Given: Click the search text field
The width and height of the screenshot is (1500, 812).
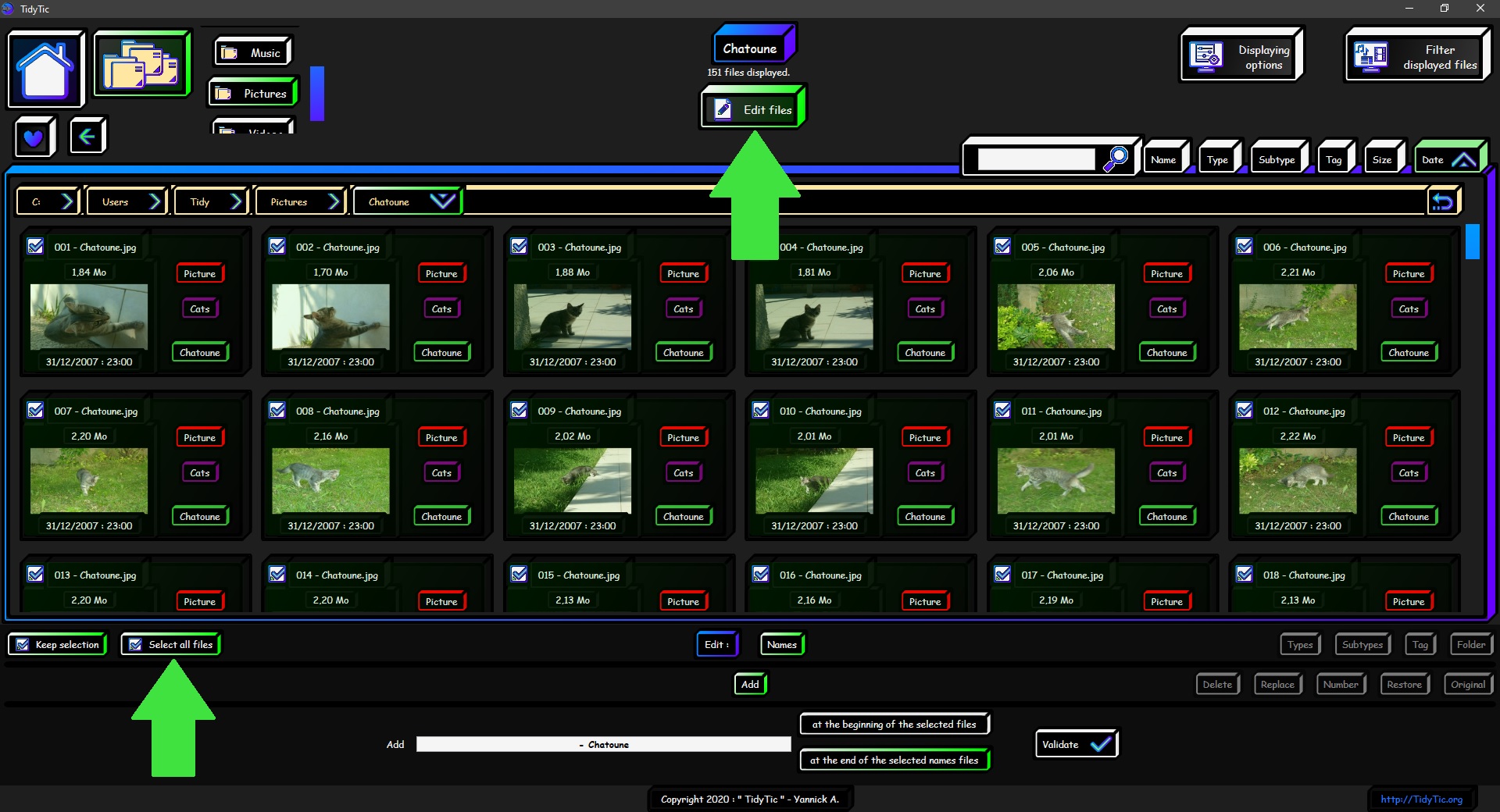Looking at the screenshot, I should click(x=1036, y=158).
